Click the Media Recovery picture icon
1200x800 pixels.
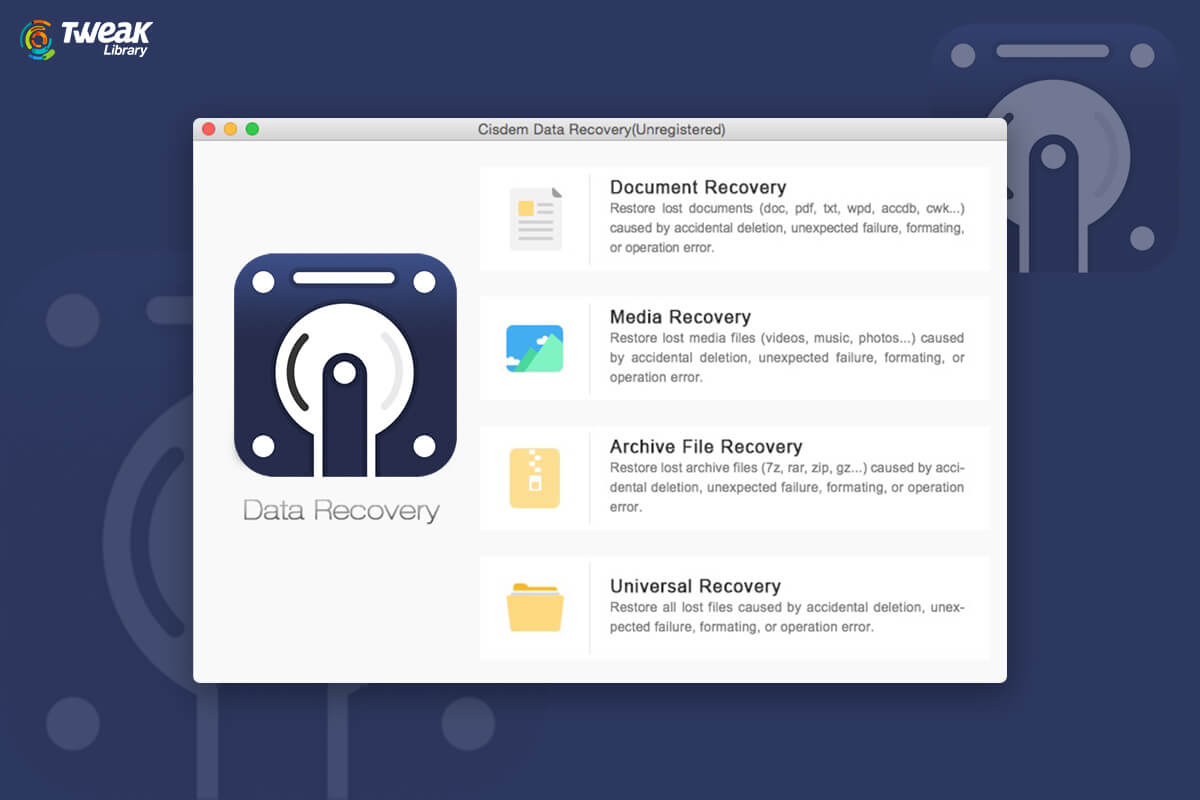pos(536,348)
